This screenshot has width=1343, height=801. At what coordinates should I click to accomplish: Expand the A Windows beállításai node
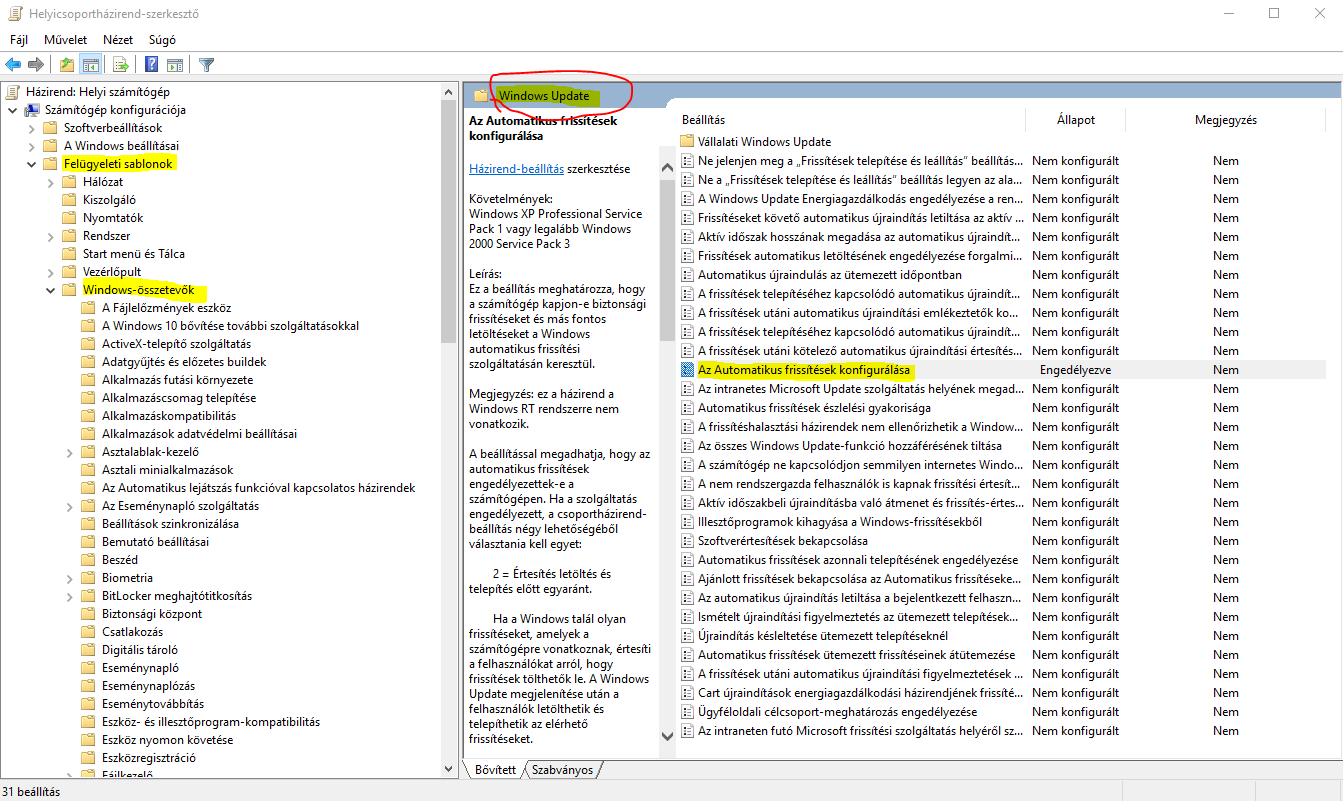coord(32,146)
